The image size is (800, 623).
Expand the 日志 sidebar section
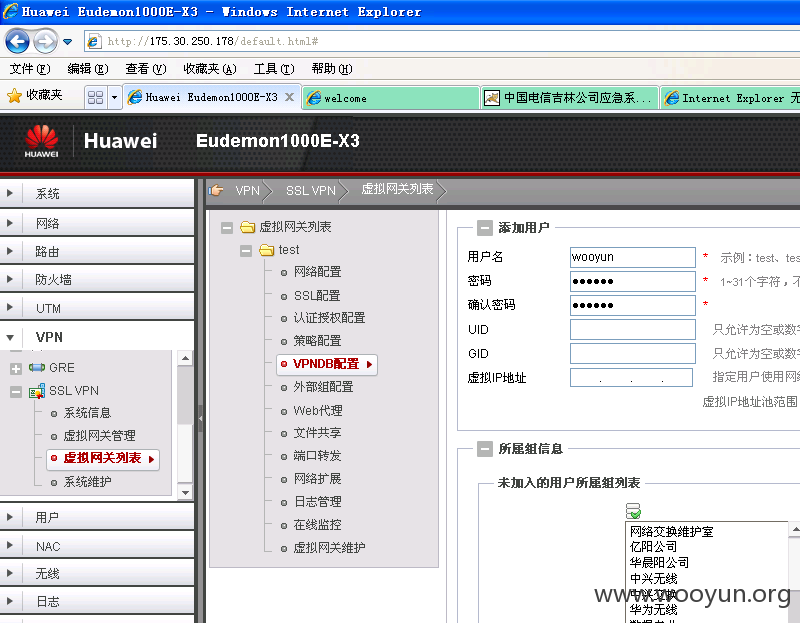tap(97, 602)
